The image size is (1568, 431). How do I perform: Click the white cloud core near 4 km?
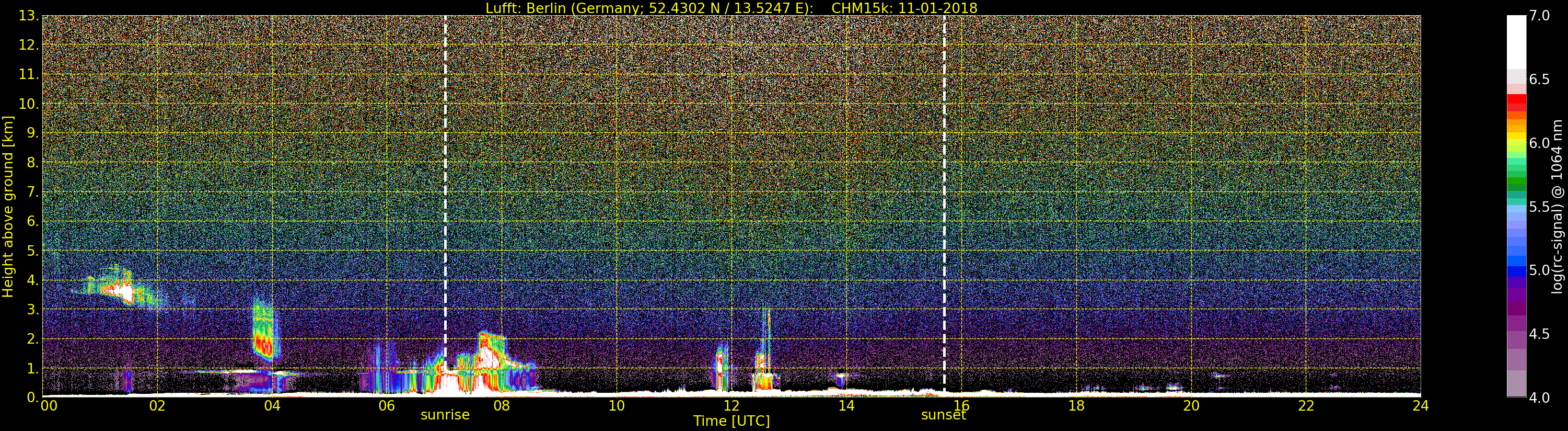(126, 293)
